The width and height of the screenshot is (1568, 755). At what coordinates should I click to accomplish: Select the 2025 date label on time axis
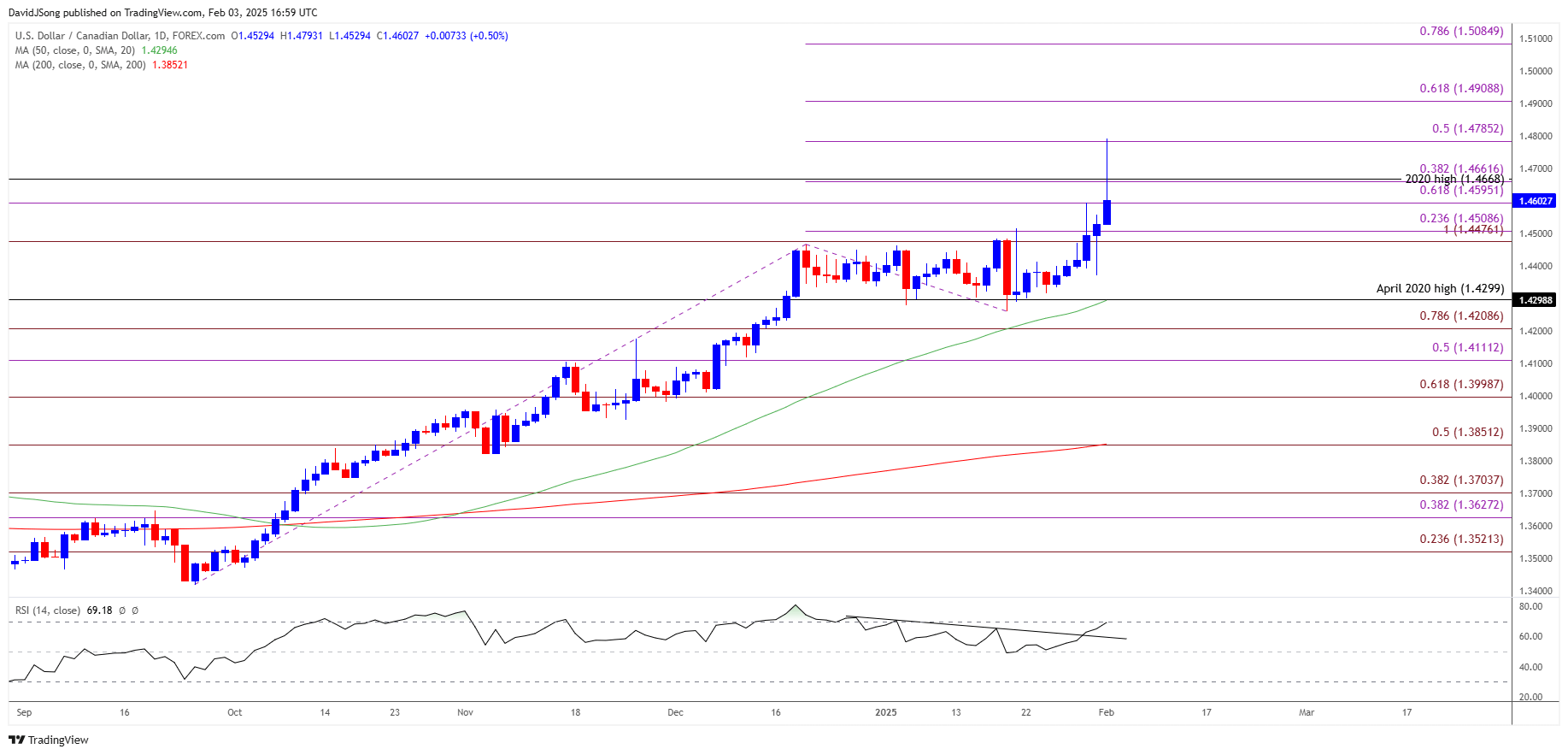click(x=886, y=712)
